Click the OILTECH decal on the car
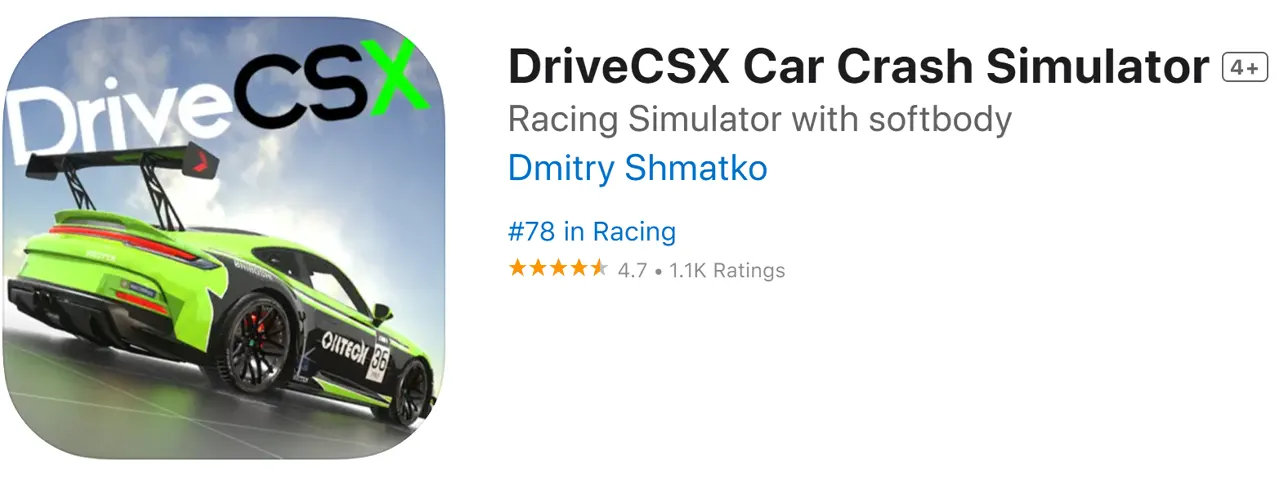The width and height of the screenshot is (1280, 477). click(x=348, y=347)
